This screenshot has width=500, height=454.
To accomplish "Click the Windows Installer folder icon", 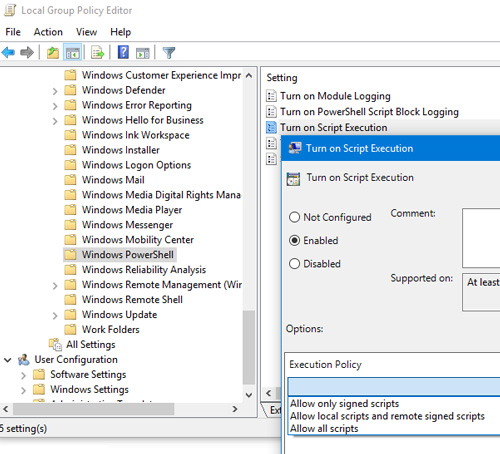I will [70, 150].
